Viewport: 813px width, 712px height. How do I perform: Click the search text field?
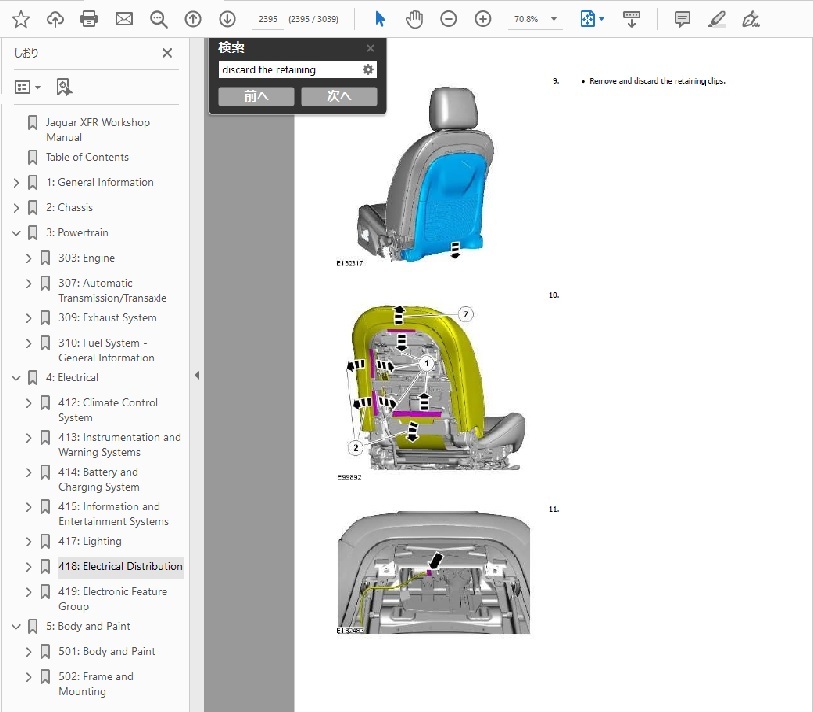(x=290, y=69)
